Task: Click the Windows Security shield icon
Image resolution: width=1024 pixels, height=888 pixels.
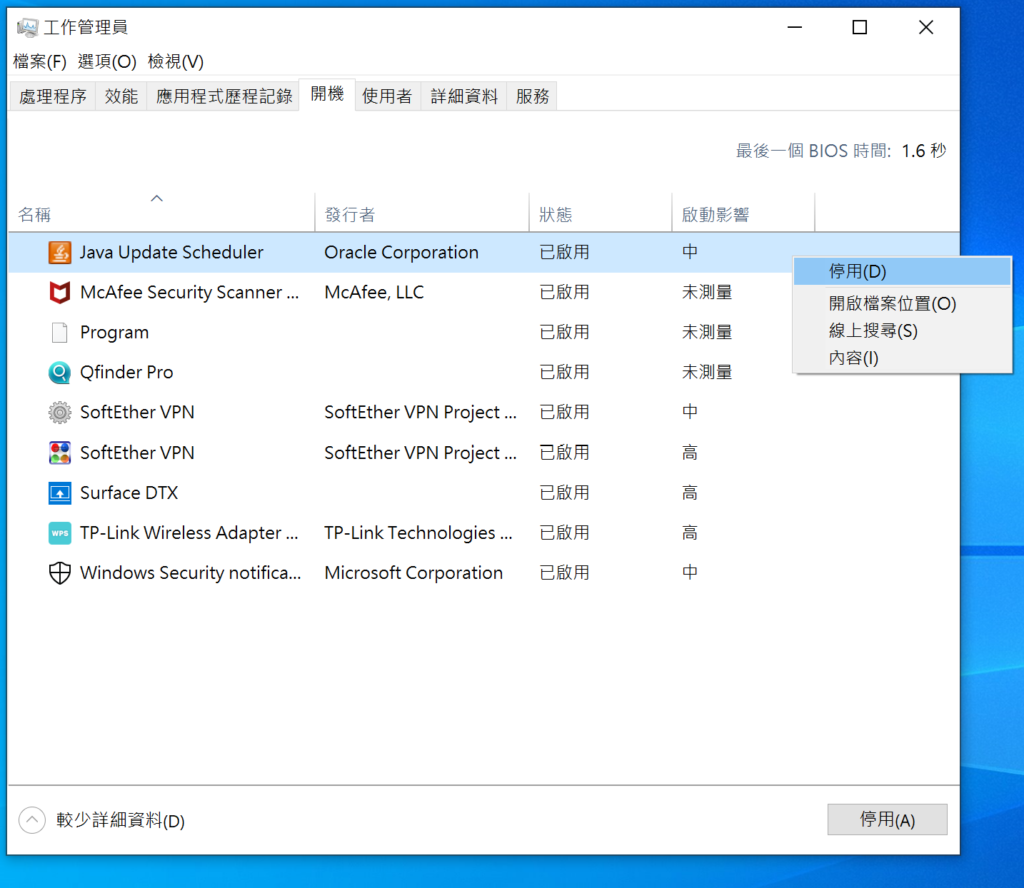Action: click(59, 573)
